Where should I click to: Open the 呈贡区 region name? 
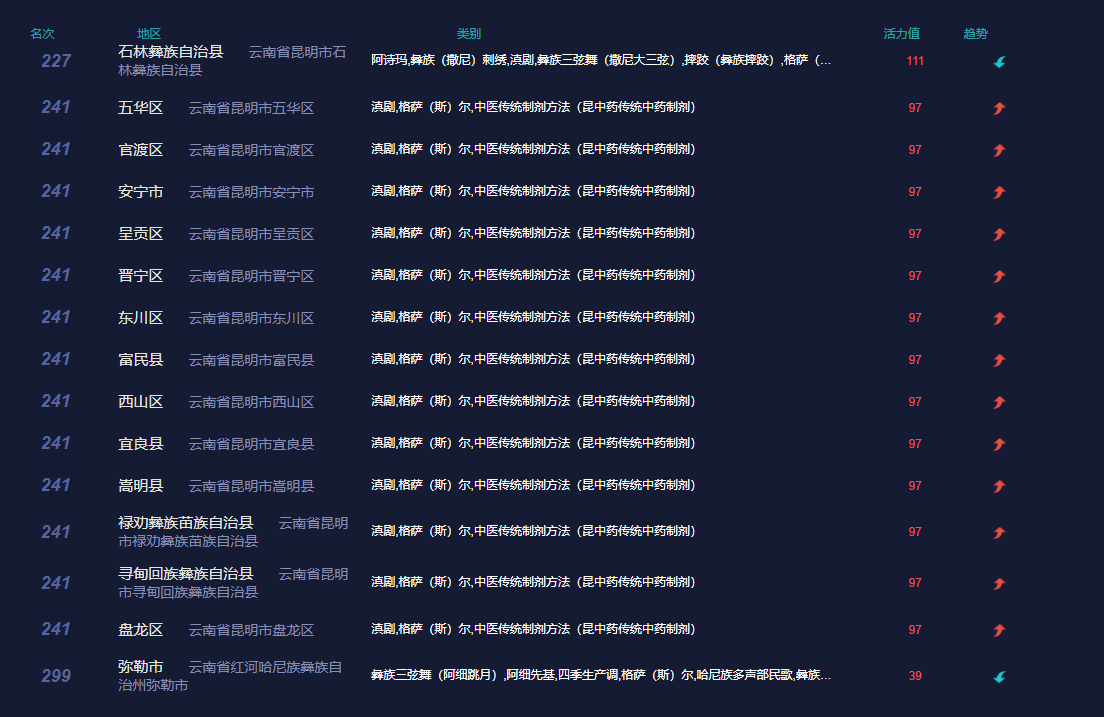(x=140, y=234)
